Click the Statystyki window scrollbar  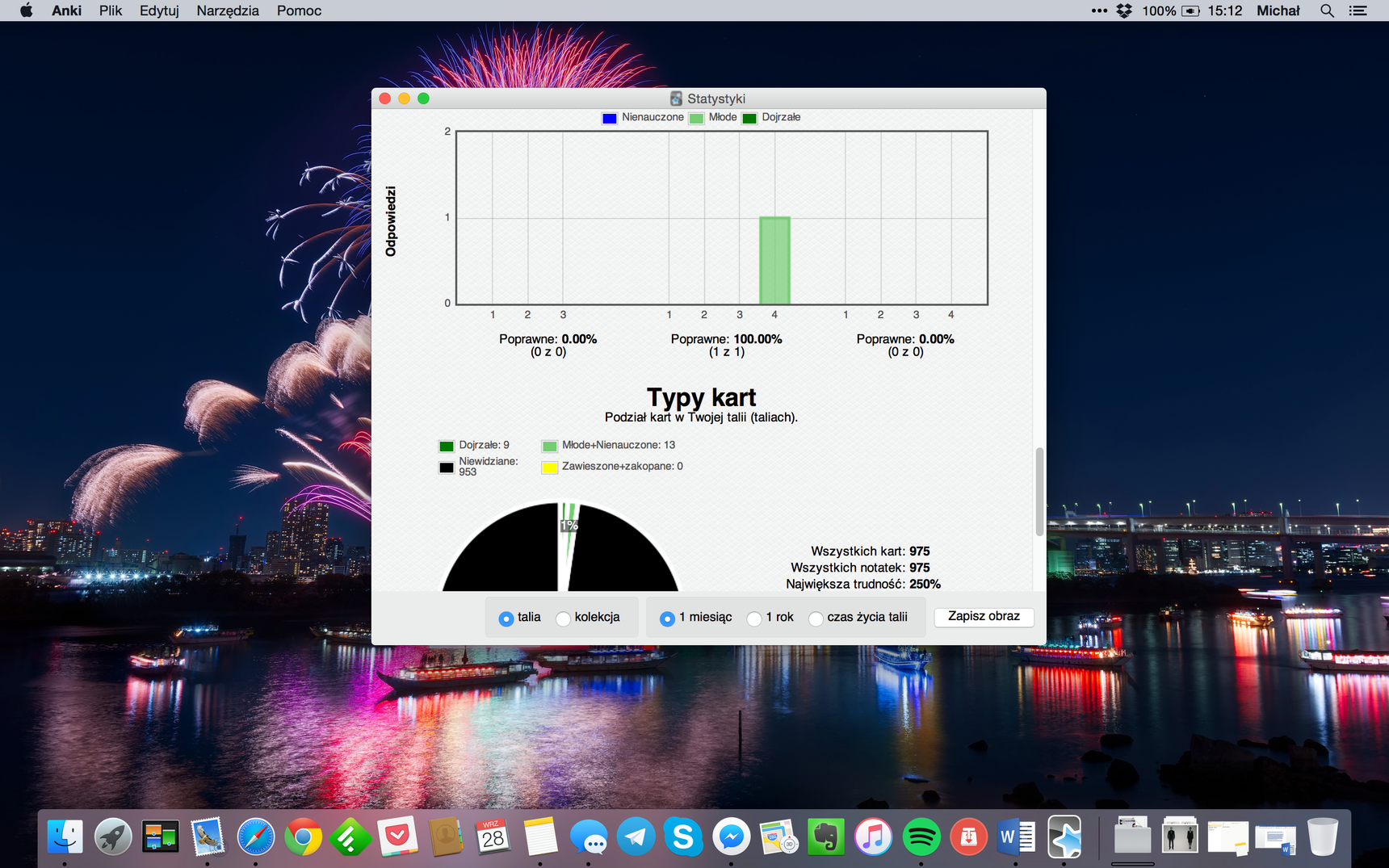[x=1039, y=491]
